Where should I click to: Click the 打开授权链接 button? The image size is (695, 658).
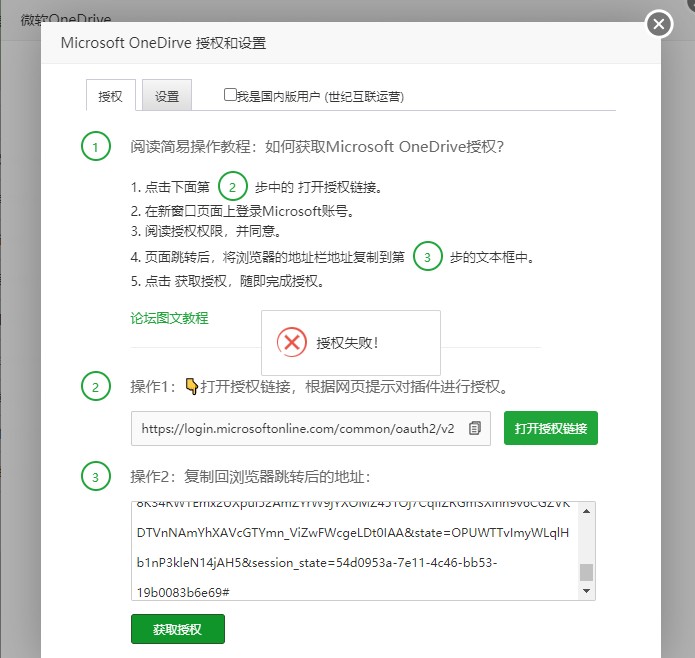click(x=551, y=428)
